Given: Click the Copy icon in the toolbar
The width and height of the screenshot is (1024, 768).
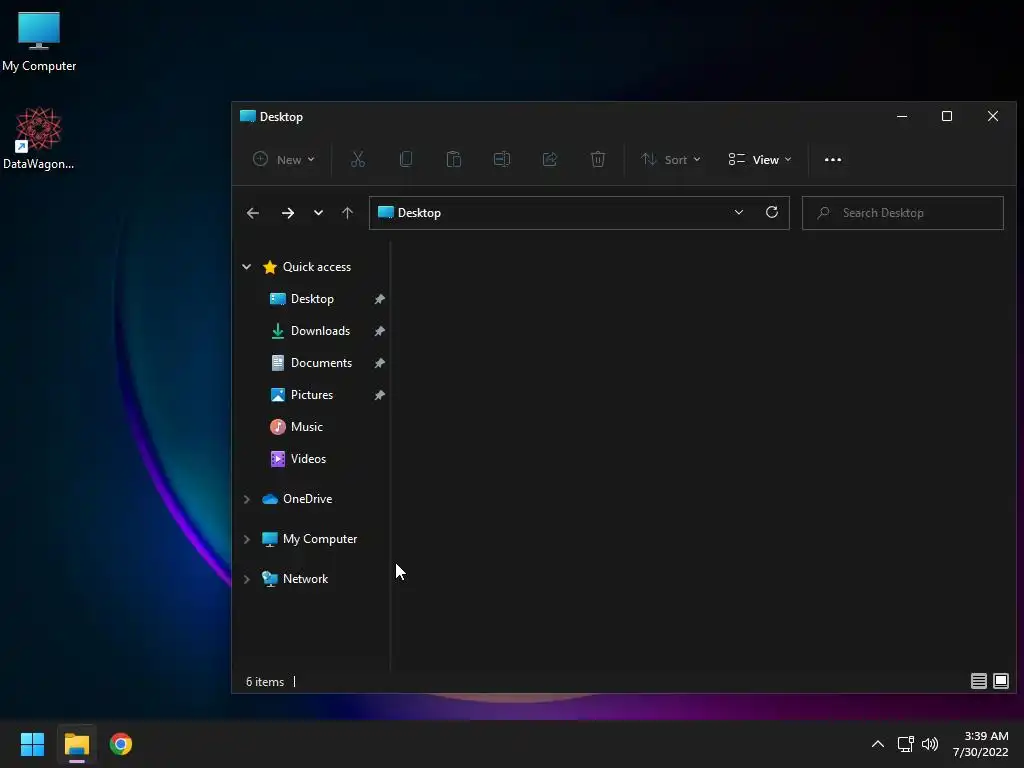Looking at the screenshot, I should click(x=406, y=159).
